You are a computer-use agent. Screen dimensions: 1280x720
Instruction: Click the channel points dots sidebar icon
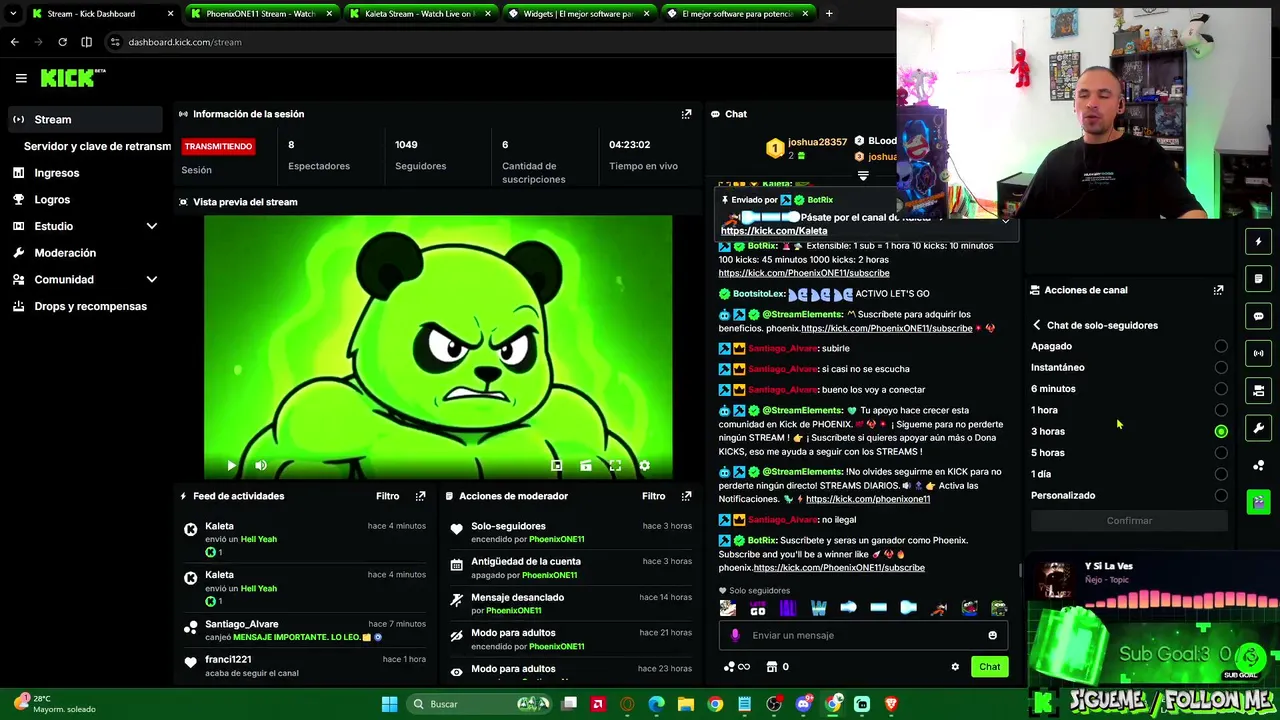click(x=1258, y=465)
